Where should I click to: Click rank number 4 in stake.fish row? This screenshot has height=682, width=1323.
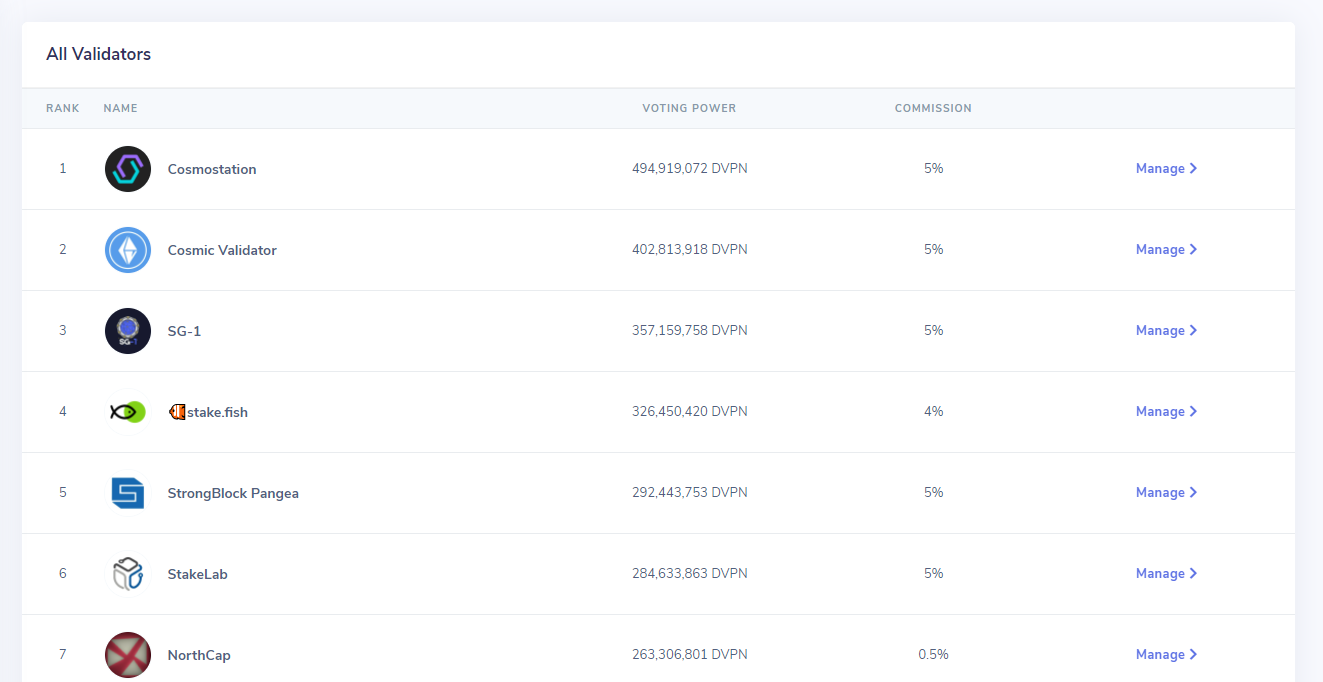63,412
